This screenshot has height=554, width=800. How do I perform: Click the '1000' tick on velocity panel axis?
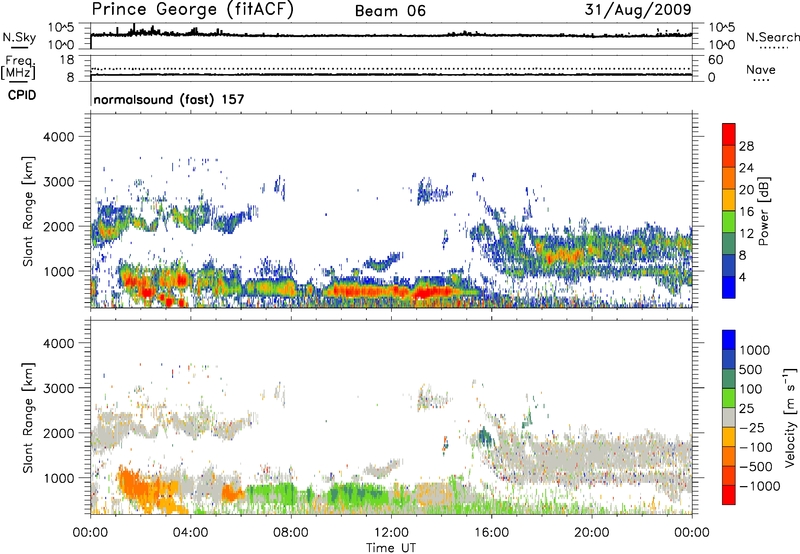59,478
